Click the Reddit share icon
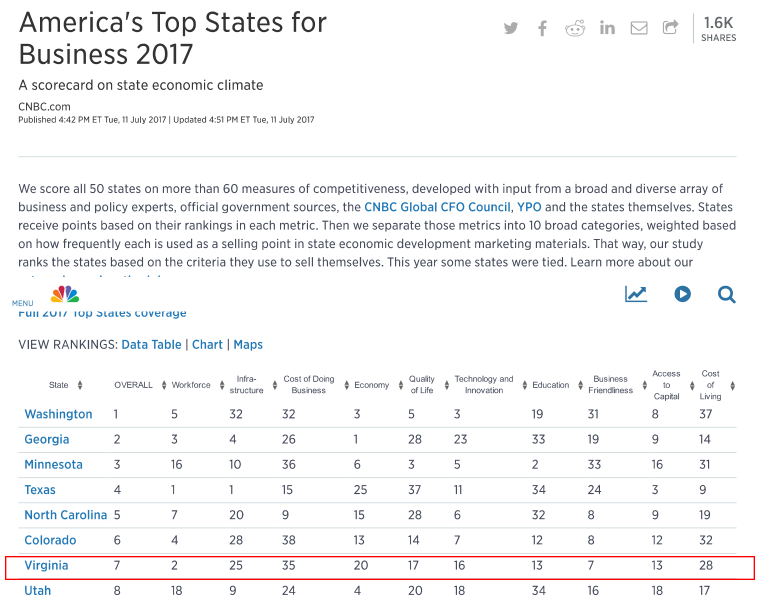760x603 pixels. coord(575,28)
